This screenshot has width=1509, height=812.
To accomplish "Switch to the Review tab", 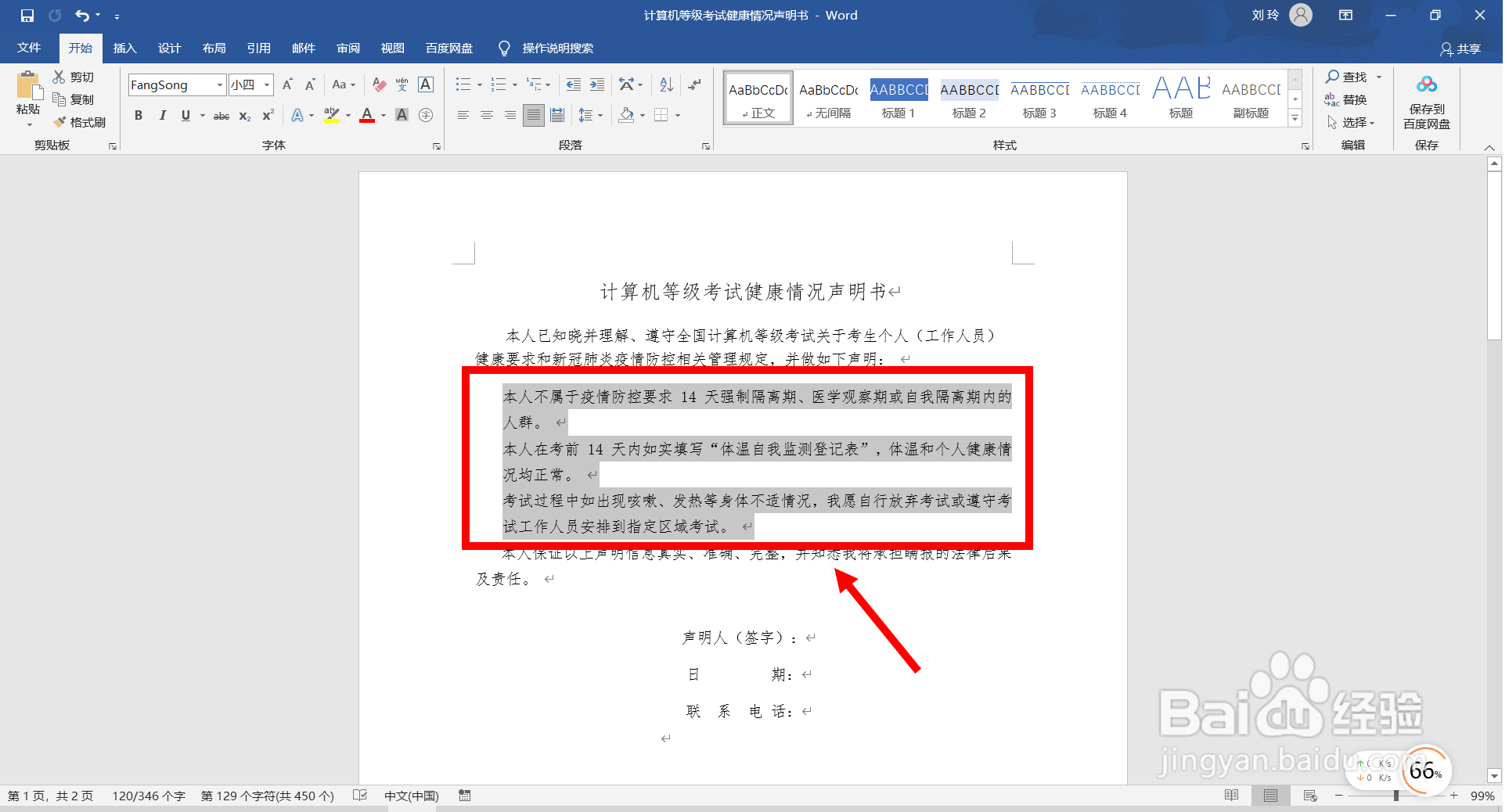I will click(x=348, y=48).
